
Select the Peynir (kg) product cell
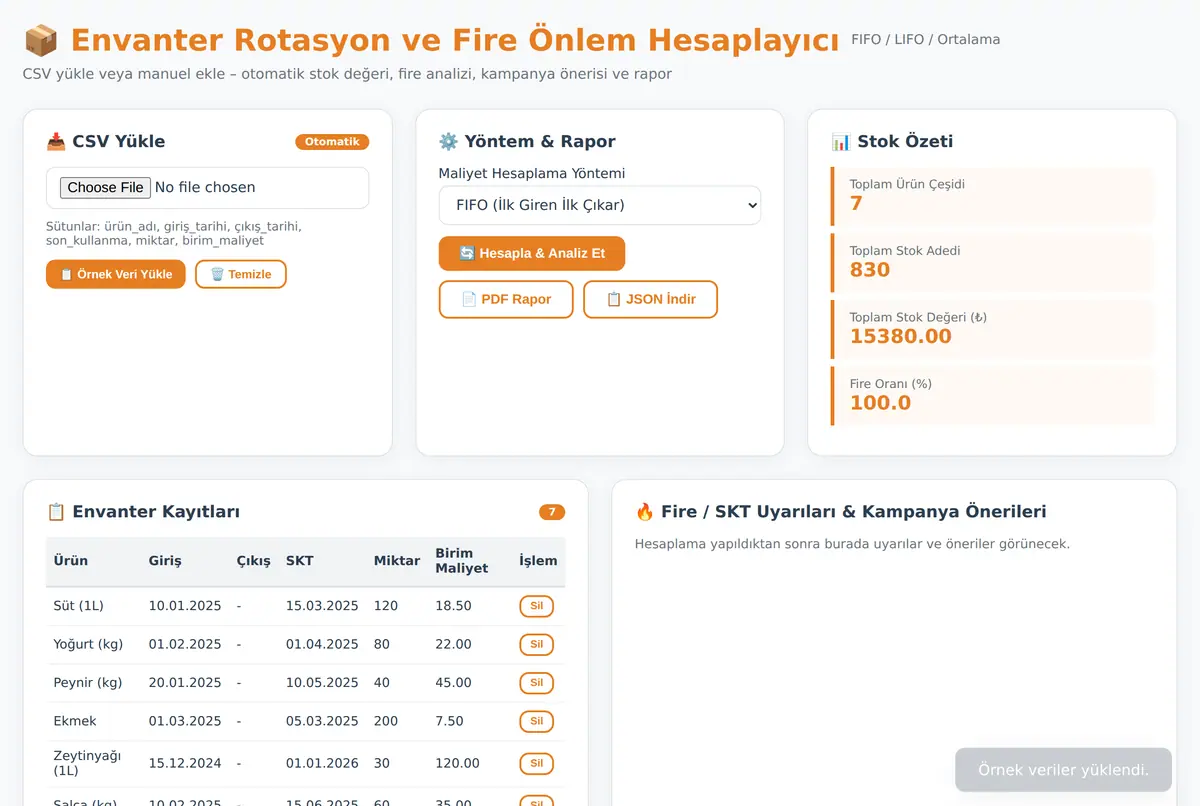click(87, 683)
